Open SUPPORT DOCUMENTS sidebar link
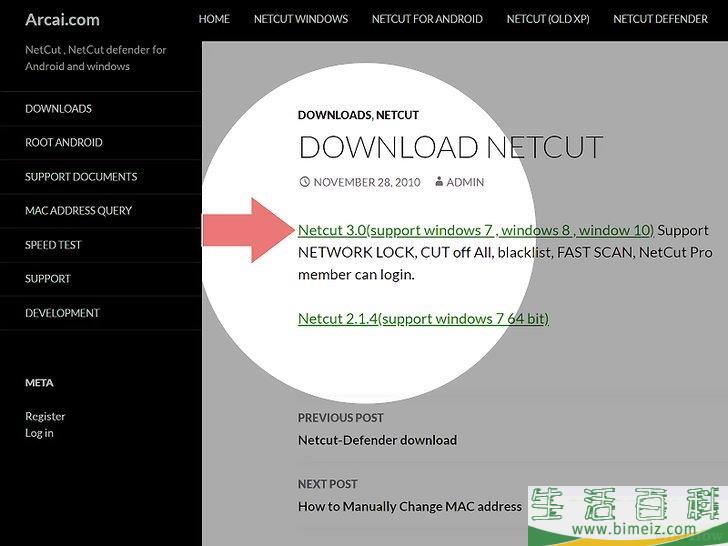The width and height of the screenshot is (728, 546). [x=81, y=176]
